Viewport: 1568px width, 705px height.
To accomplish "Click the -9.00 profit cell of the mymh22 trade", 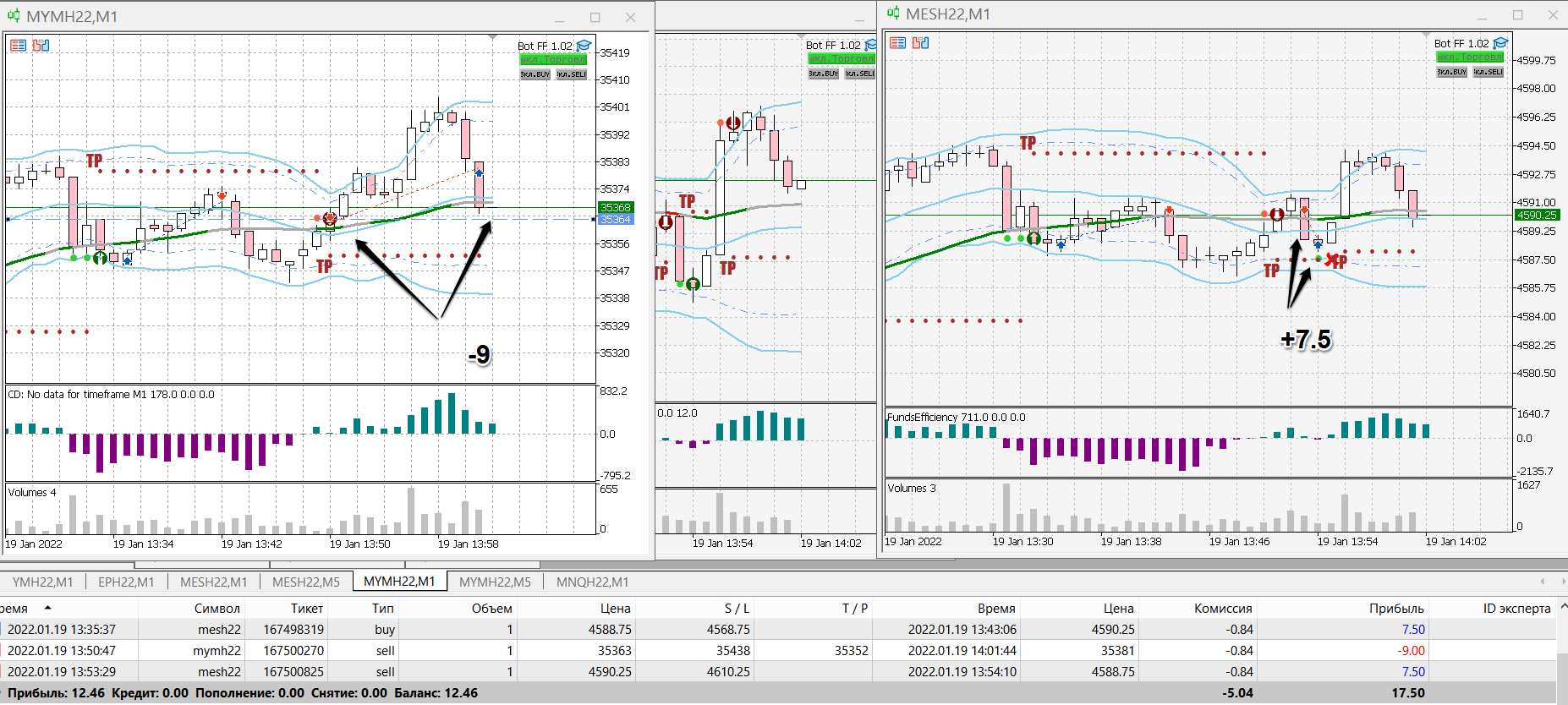I will pos(1411,650).
